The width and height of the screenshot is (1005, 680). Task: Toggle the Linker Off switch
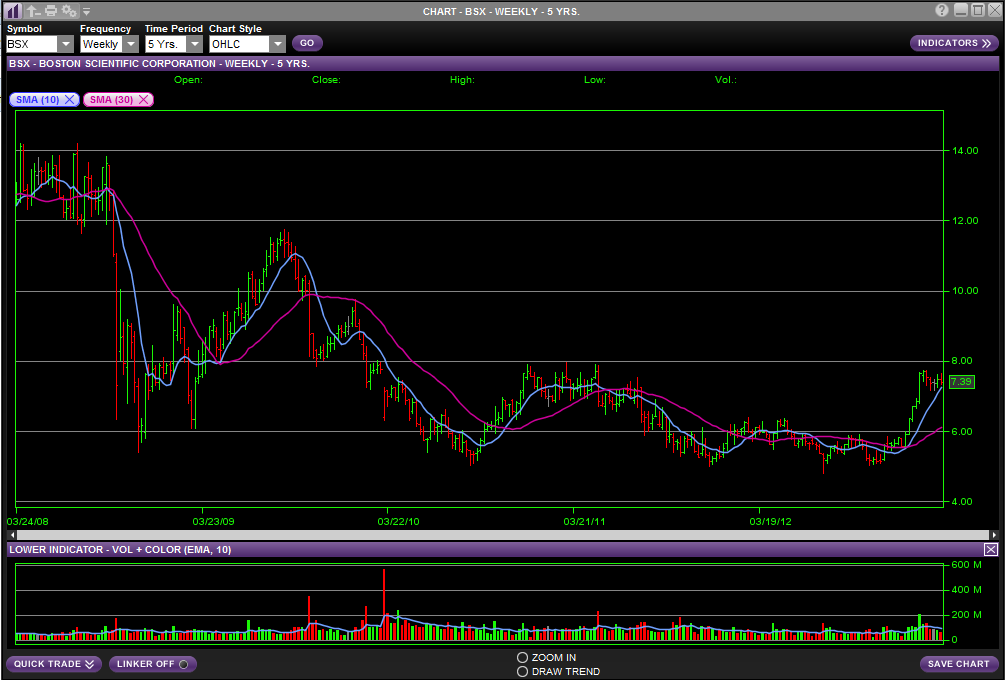point(153,664)
